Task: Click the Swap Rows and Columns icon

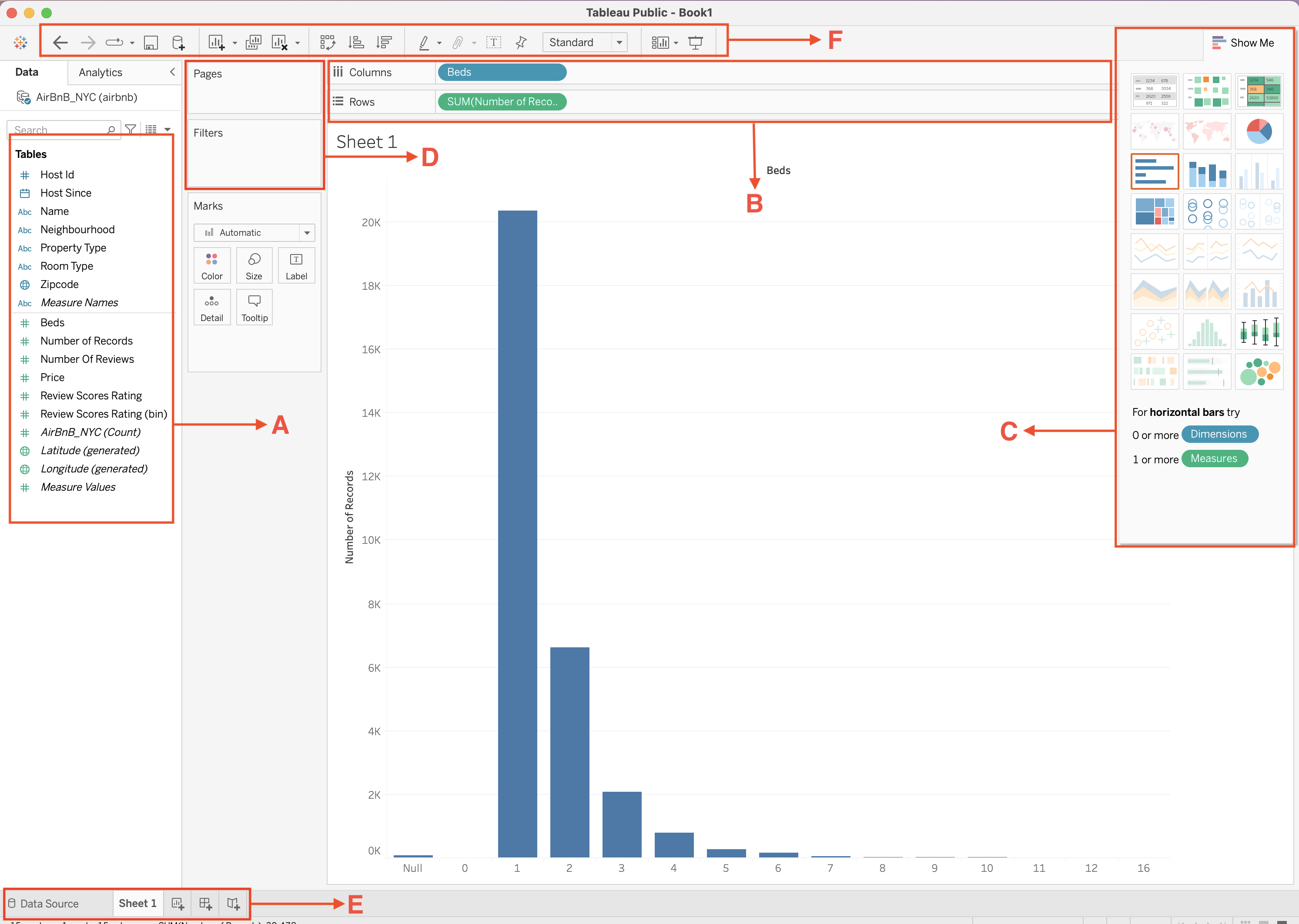Action: [327, 43]
